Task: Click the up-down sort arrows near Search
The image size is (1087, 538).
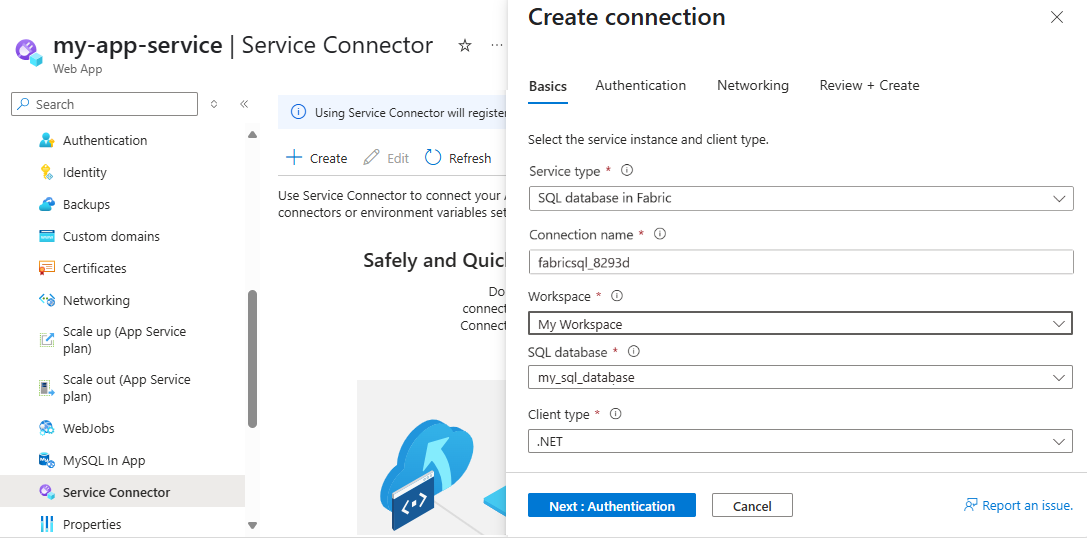Action: click(214, 104)
